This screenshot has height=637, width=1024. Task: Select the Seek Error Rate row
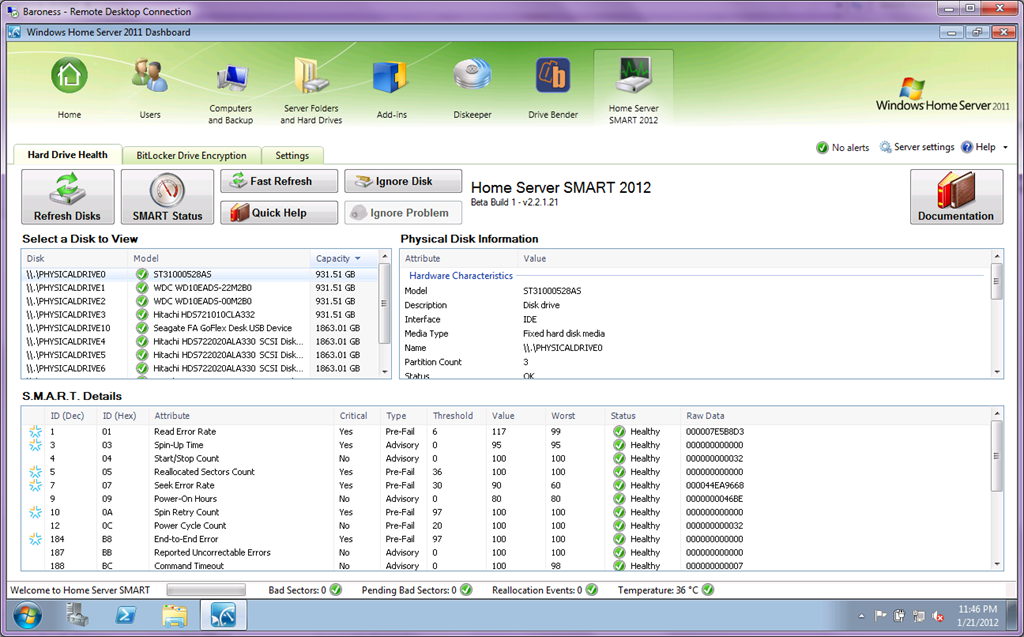(506, 485)
